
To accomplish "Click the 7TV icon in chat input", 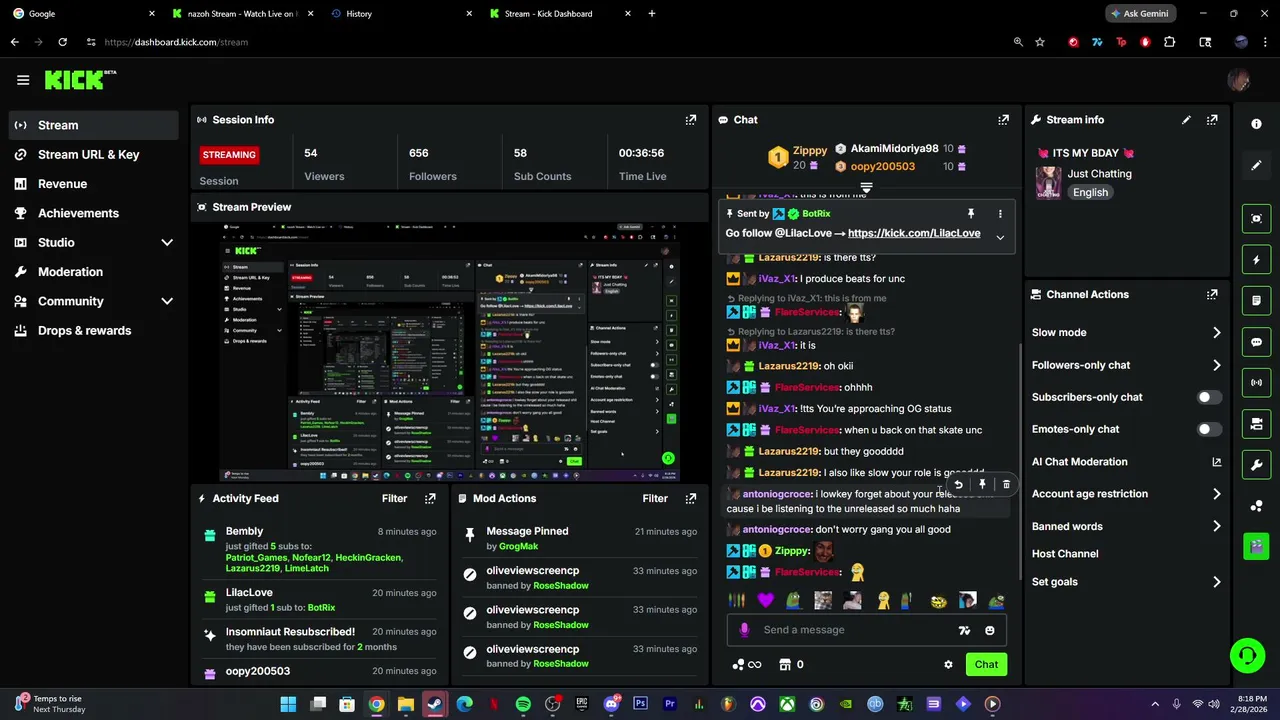I will pyautogui.click(x=964, y=630).
